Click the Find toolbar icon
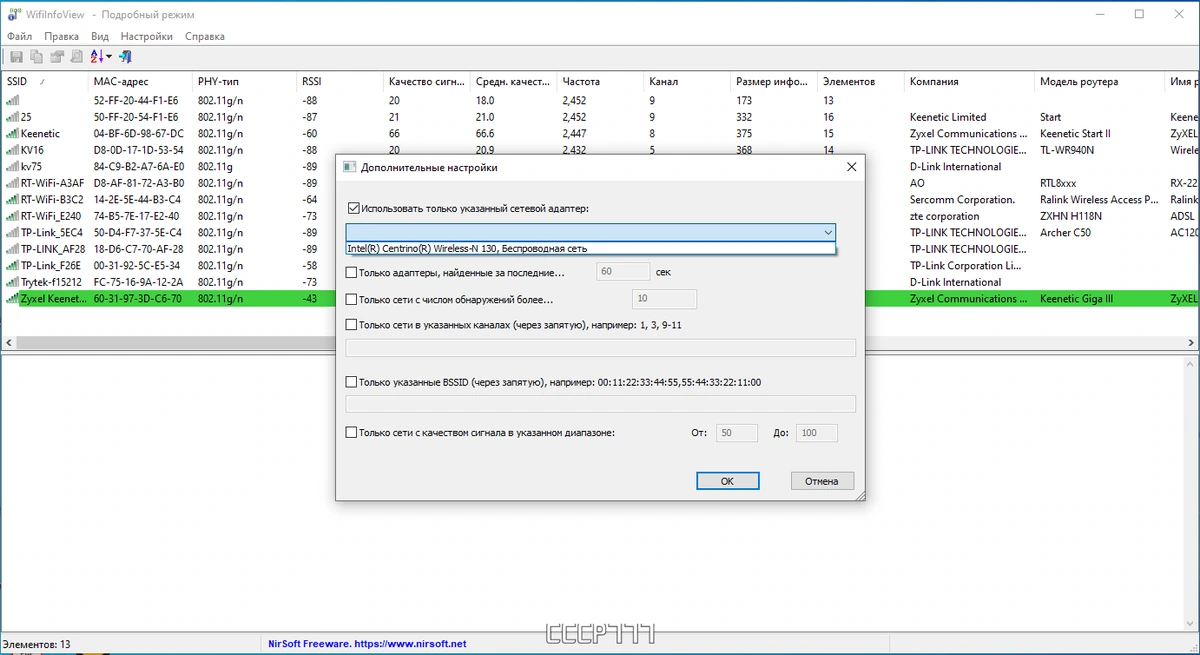The height and width of the screenshot is (655, 1200). (77, 57)
